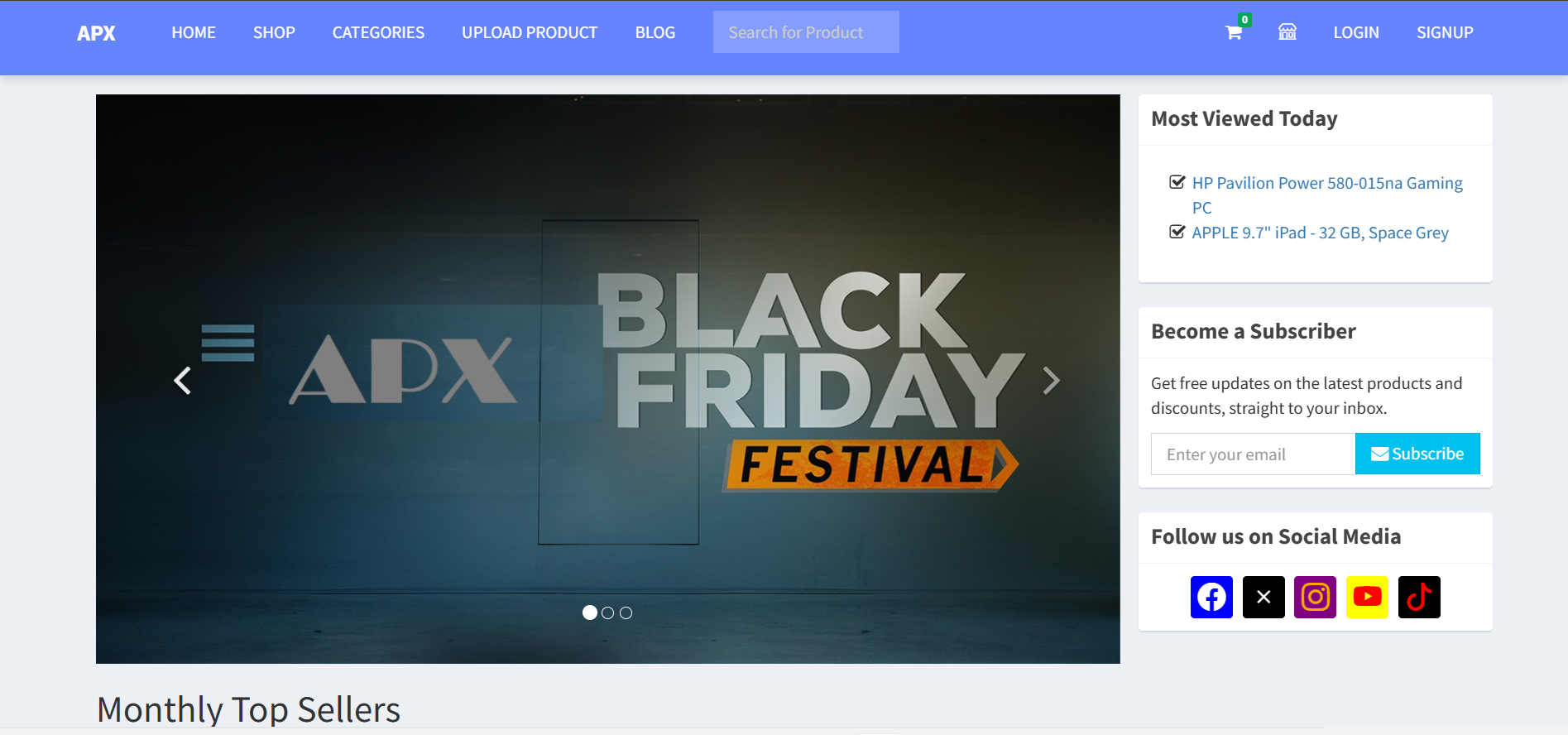Focus the Search for Product field
Screen dimensions: 1568x735
pyautogui.click(x=805, y=32)
